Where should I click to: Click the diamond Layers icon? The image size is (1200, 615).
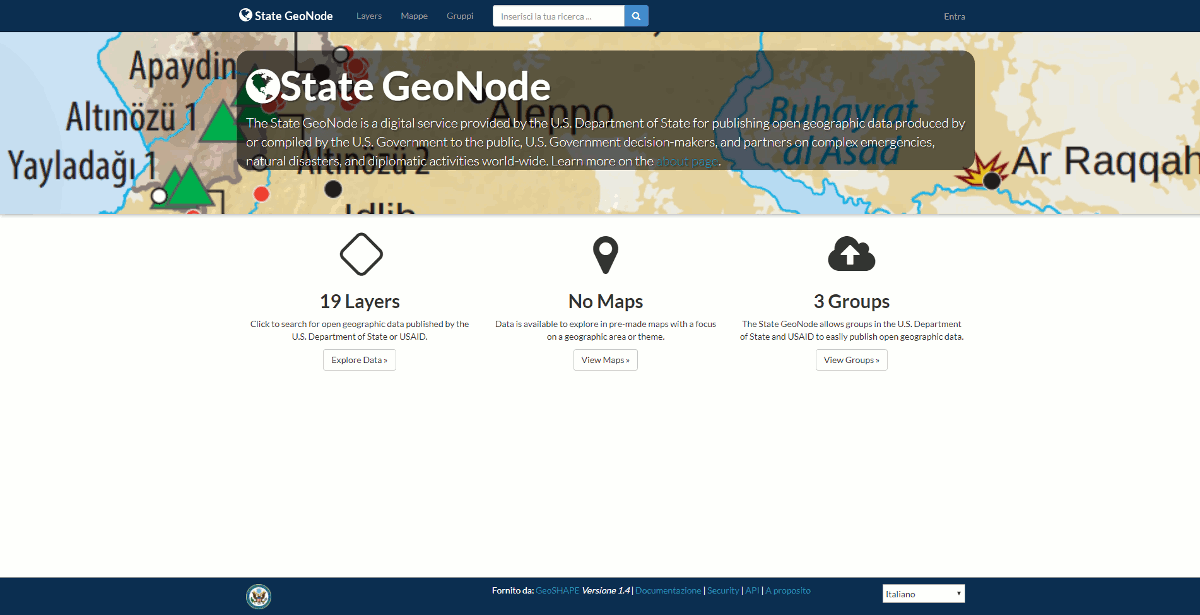point(361,254)
